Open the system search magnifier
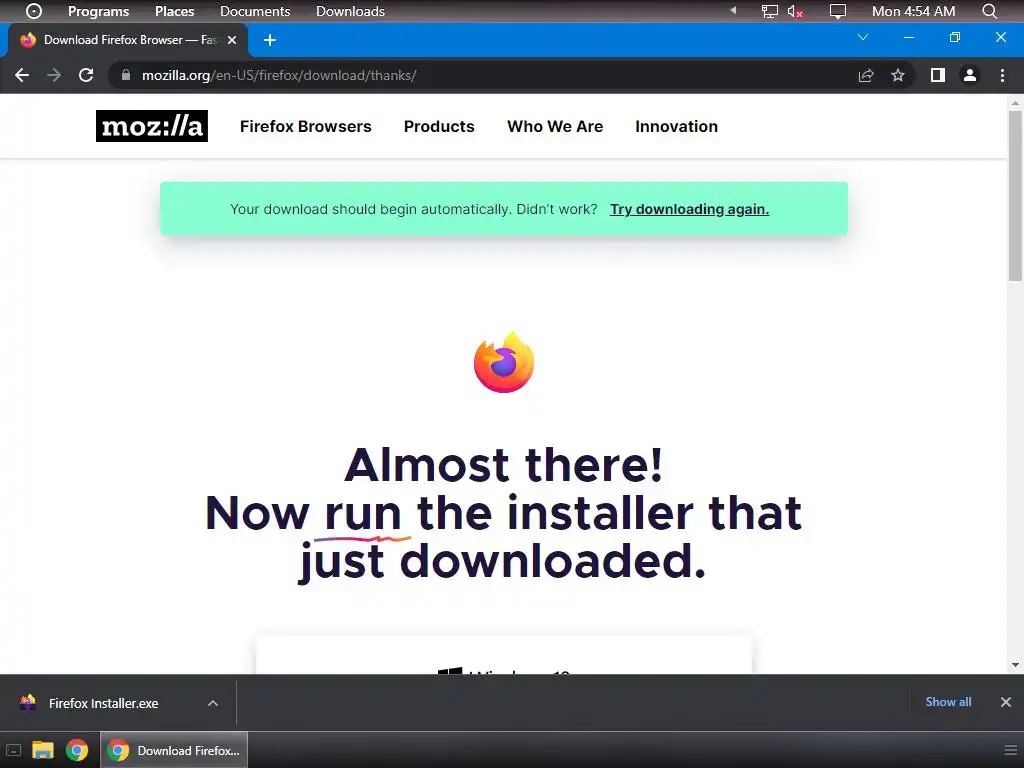 (989, 11)
